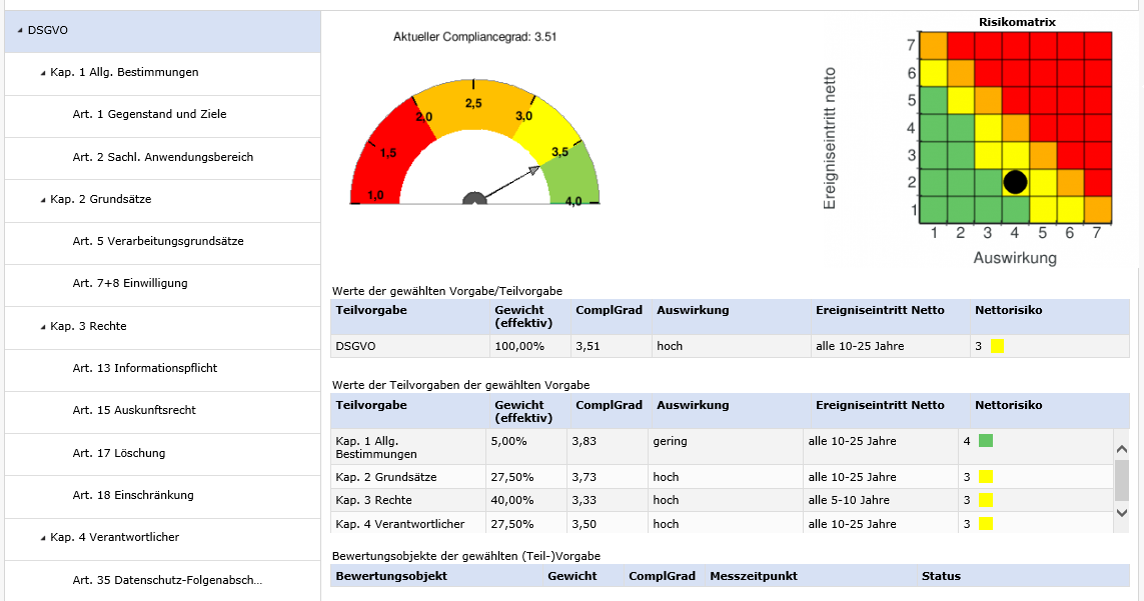Click the scroll-up arrow of the Teilvorgaben table
The height and width of the screenshot is (601, 1144).
coord(1122,449)
